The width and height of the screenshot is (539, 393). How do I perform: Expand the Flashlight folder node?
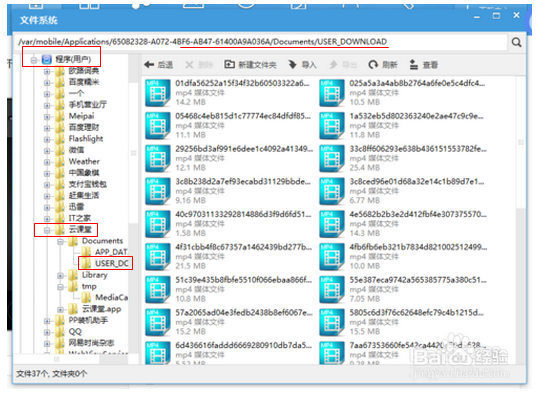(x=47, y=139)
